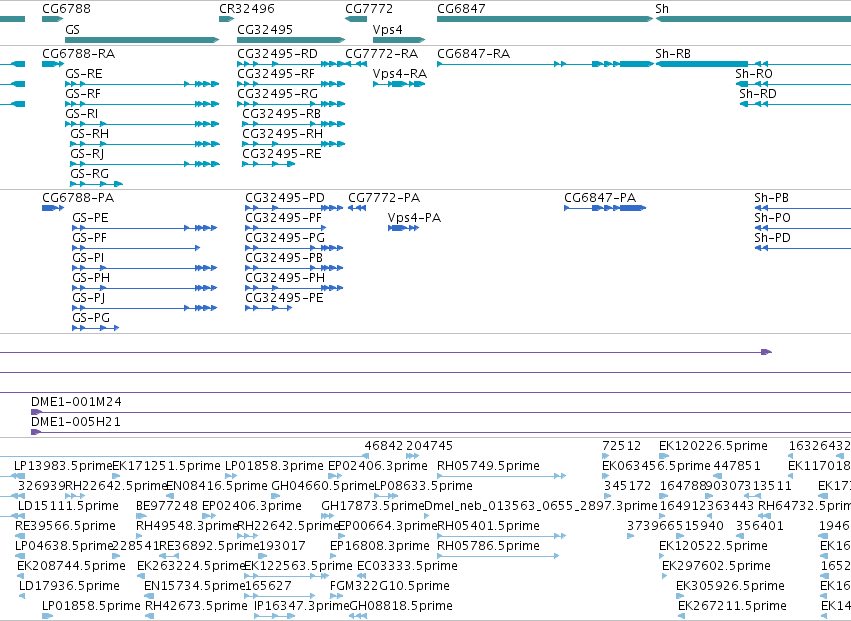Select EST GH17873.5prime
Screen dimensions: 851x621
click(372, 506)
